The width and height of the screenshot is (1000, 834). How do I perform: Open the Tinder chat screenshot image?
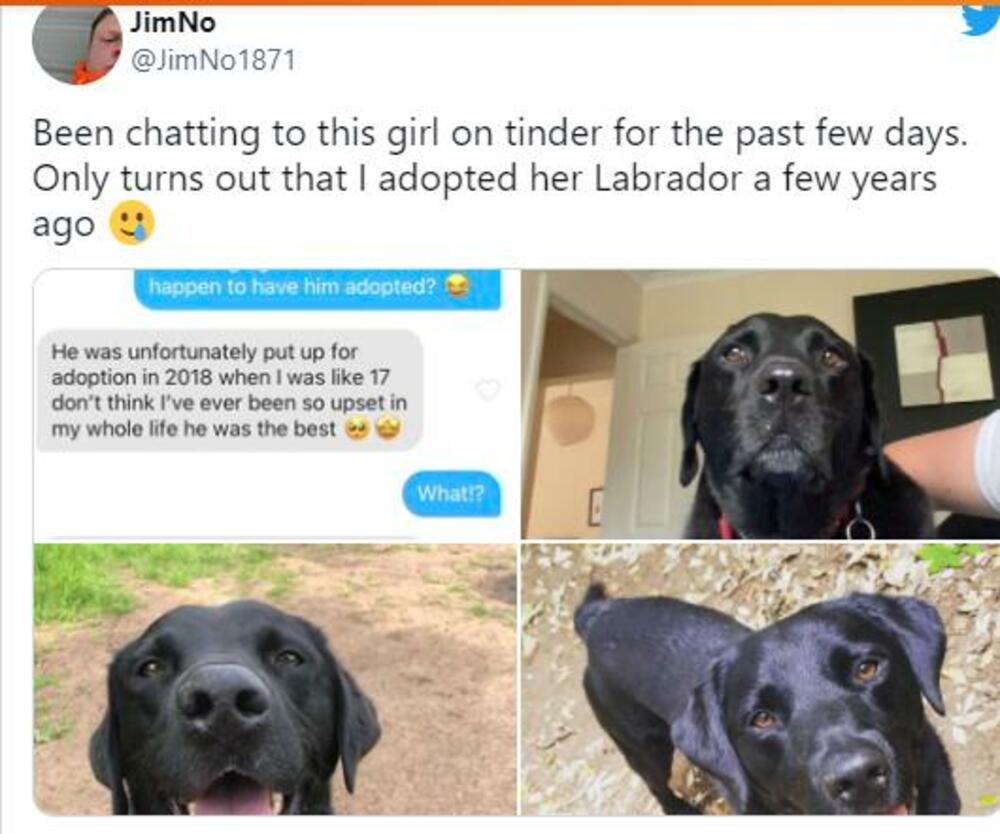276,405
